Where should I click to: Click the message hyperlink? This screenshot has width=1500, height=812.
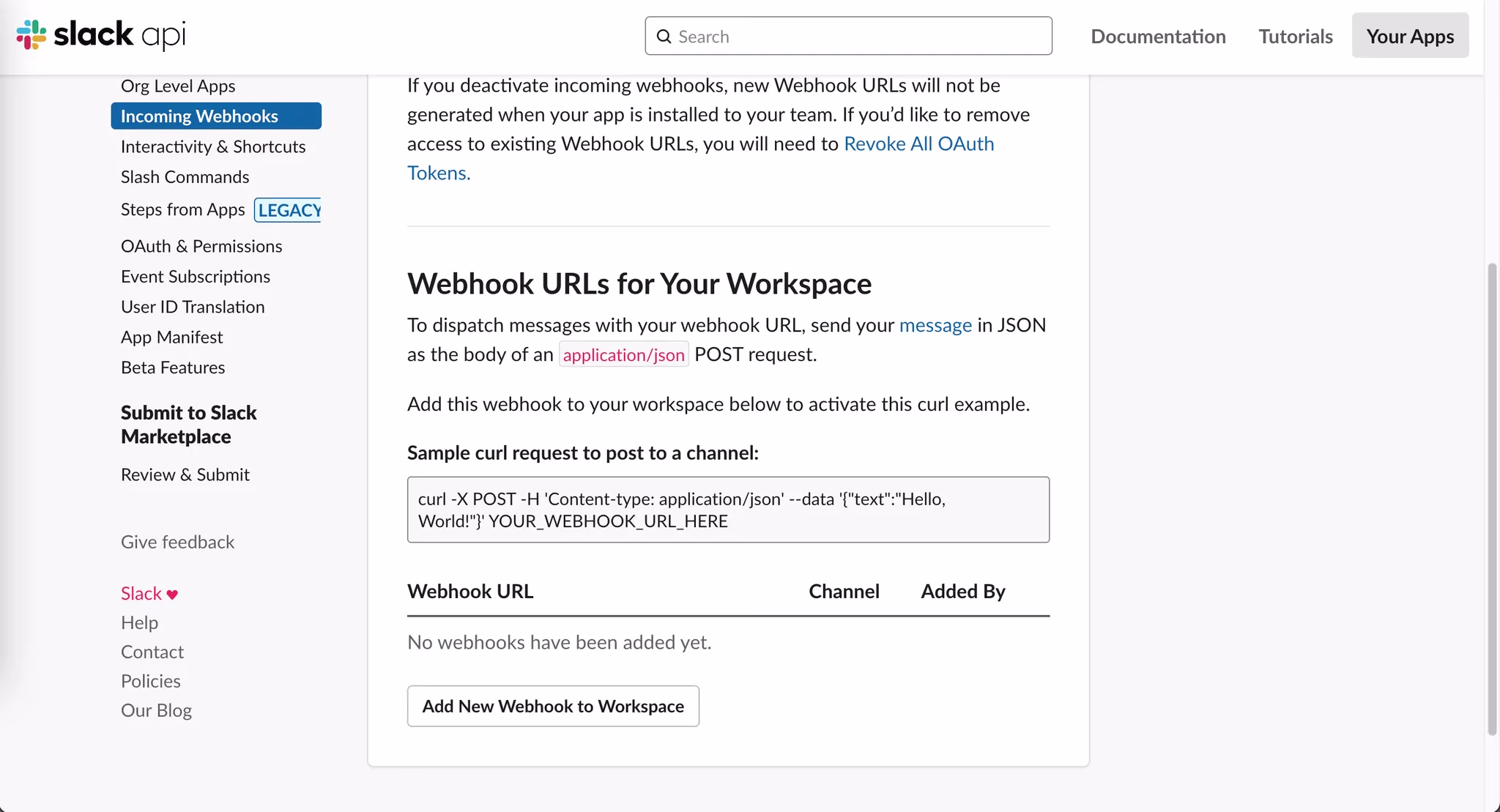(935, 324)
